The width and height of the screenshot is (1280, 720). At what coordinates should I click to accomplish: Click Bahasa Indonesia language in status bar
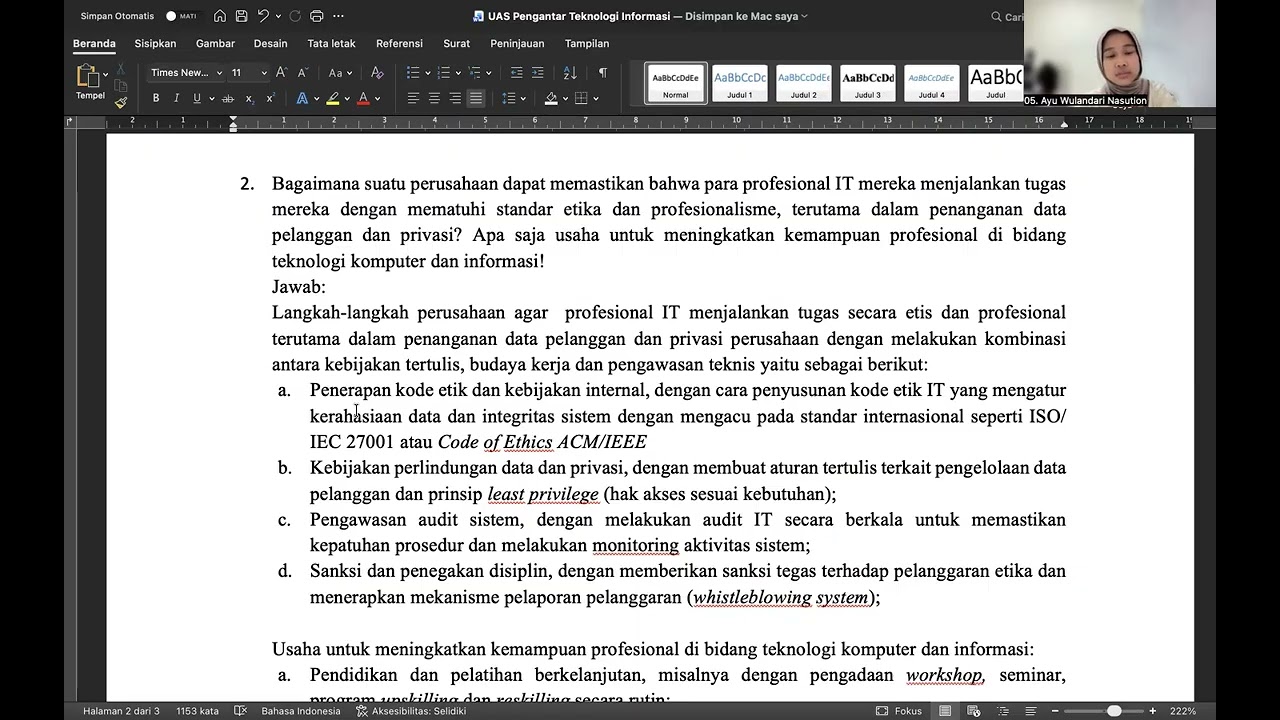(301, 711)
